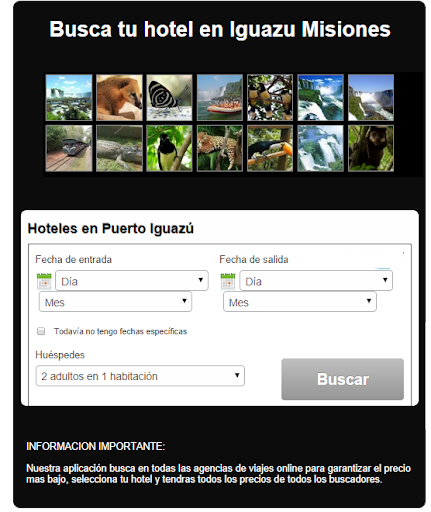431x512 pixels.
Task: Open the orange boat waterfall thumbnail
Action: (220, 97)
